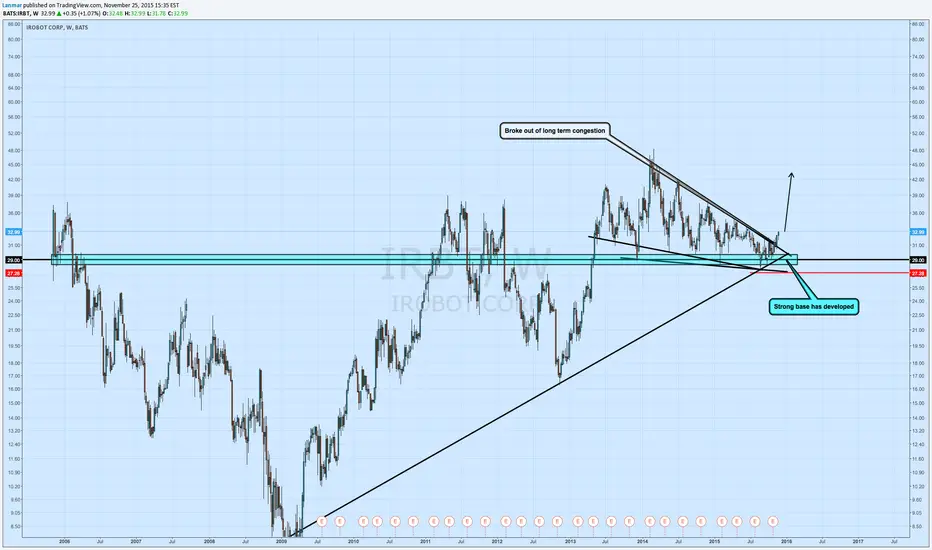Click the TradingView.com text in the header

[79, 5]
